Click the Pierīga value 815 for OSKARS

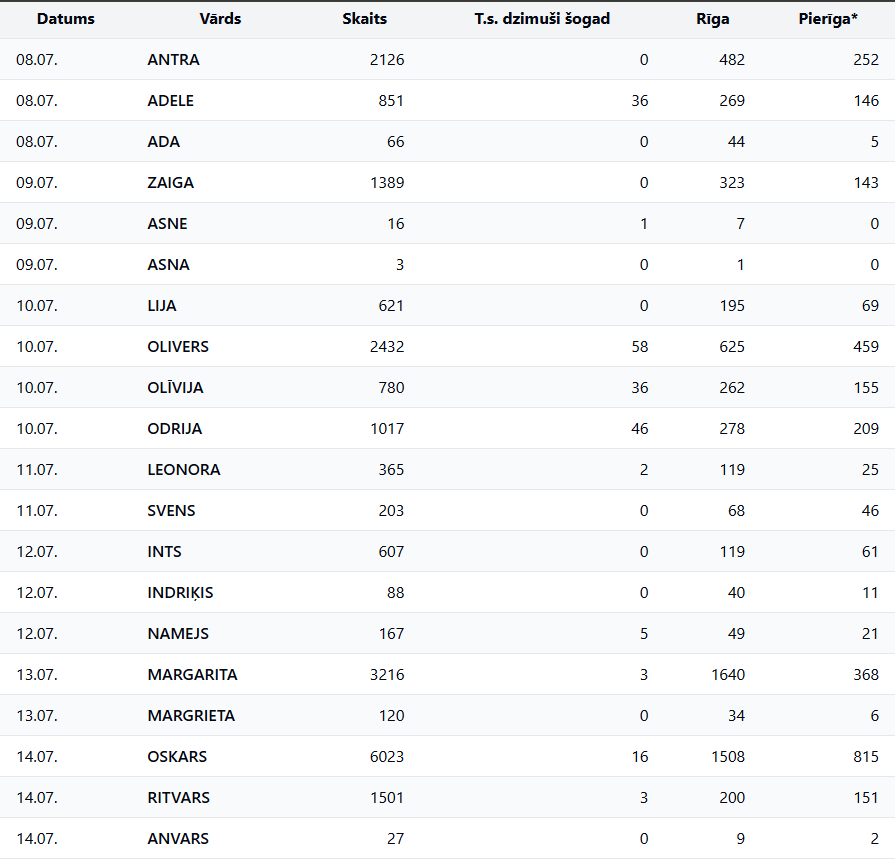pyautogui.click(x=866, y=757)
